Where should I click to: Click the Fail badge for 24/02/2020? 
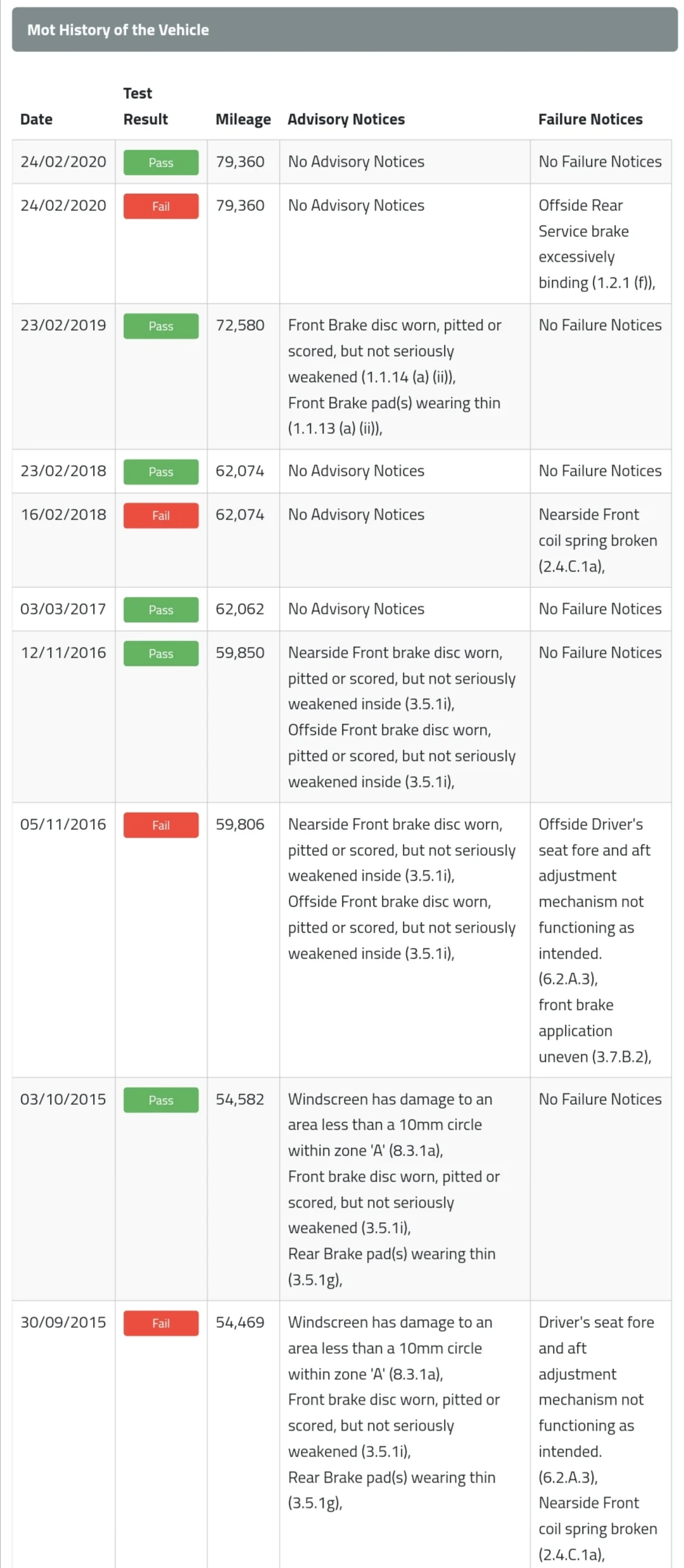point(161,206)
